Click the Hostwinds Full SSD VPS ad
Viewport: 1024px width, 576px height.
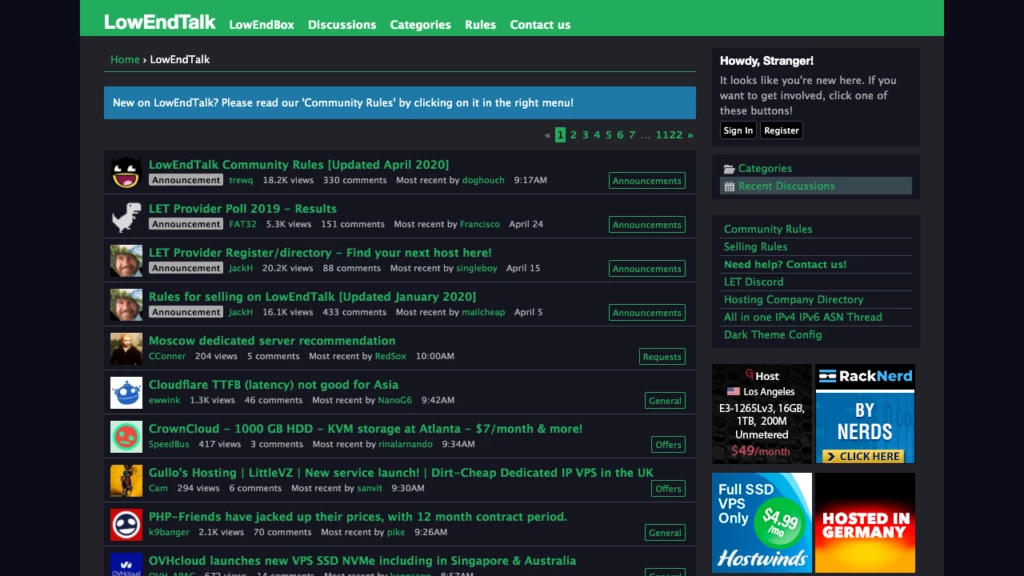point(762,522)
